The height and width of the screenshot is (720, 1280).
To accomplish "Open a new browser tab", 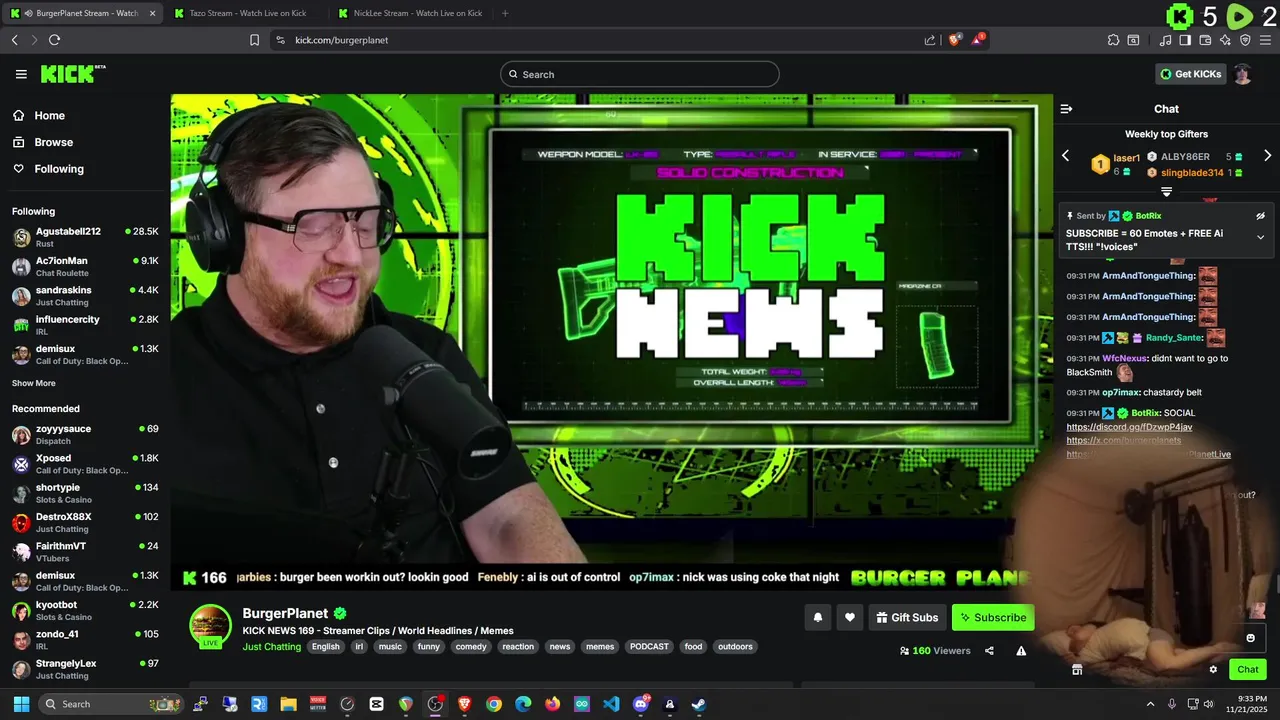I will (505, 13).
